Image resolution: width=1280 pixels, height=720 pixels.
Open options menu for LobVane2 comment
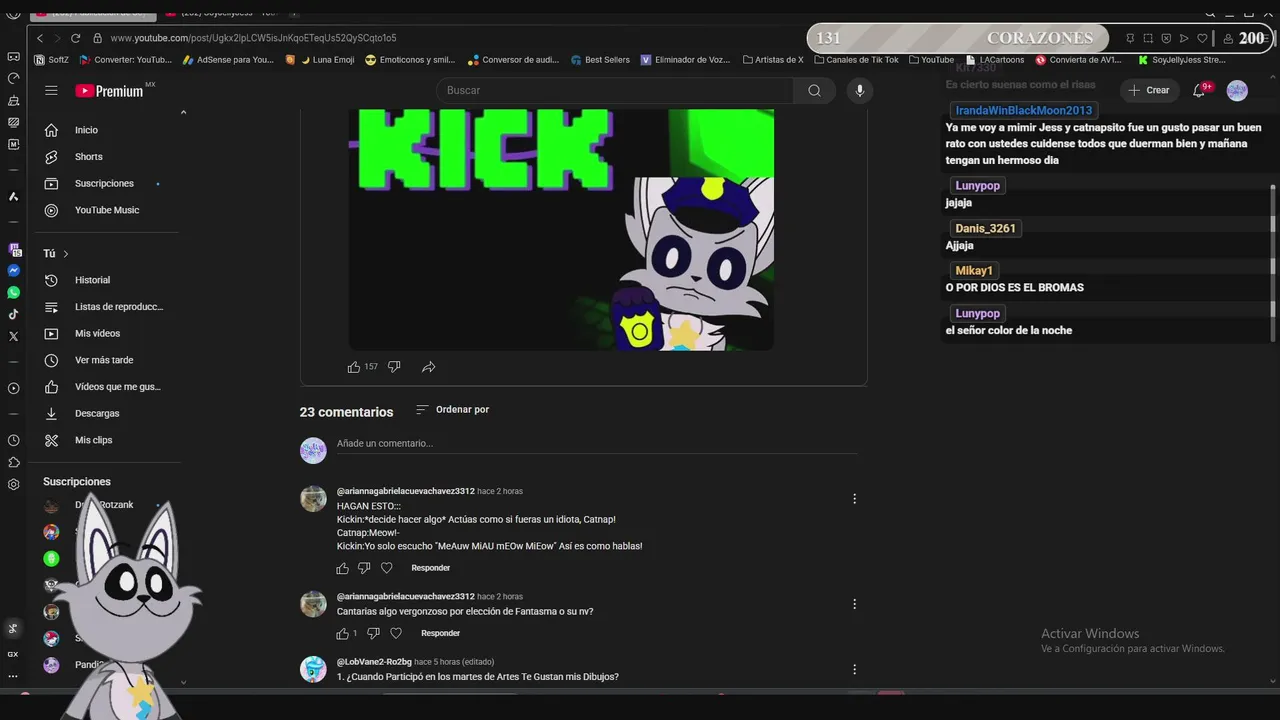tap(854, 669)
